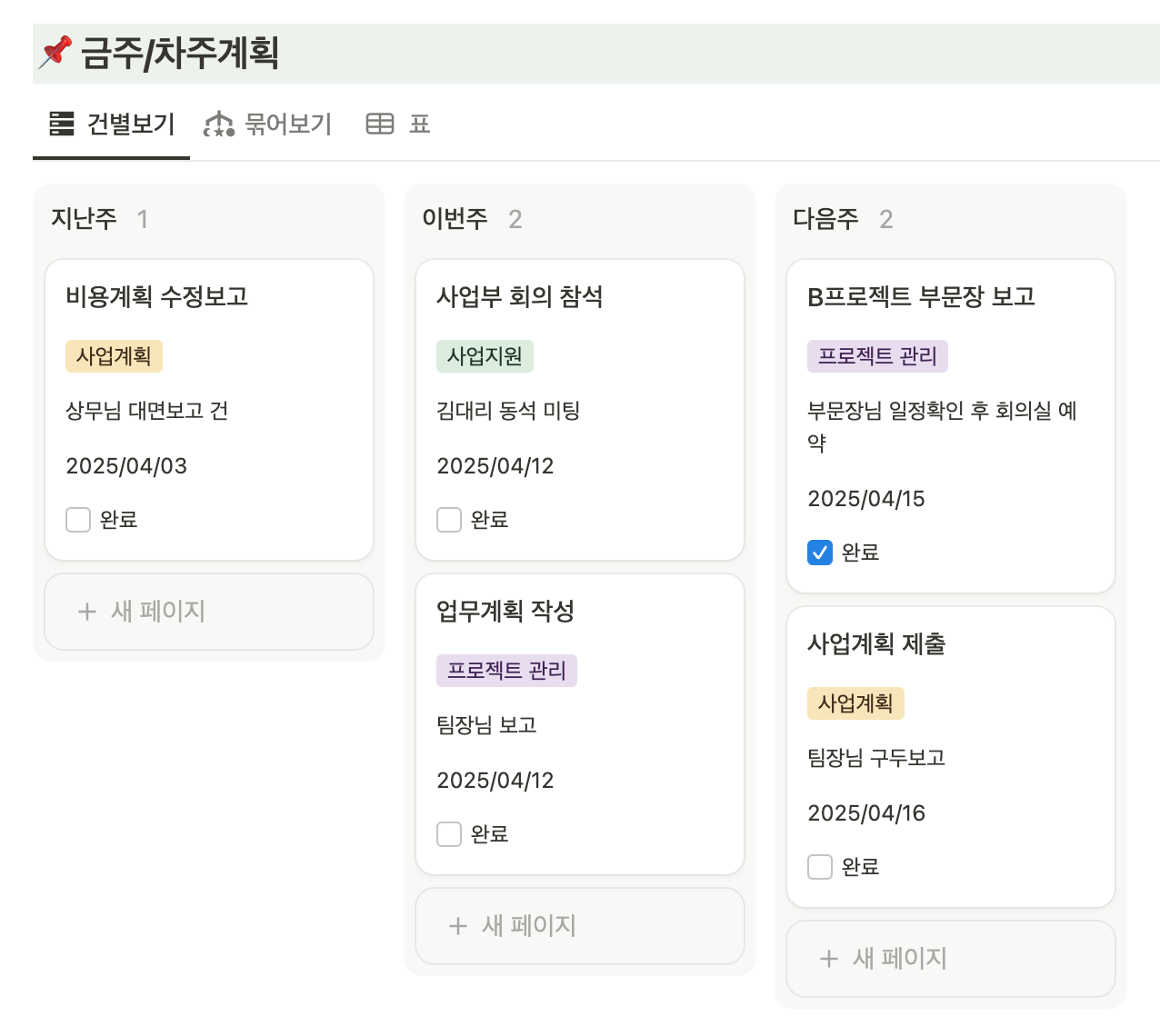
Task: Click the 이번주 column header
Action: point(455,219)
